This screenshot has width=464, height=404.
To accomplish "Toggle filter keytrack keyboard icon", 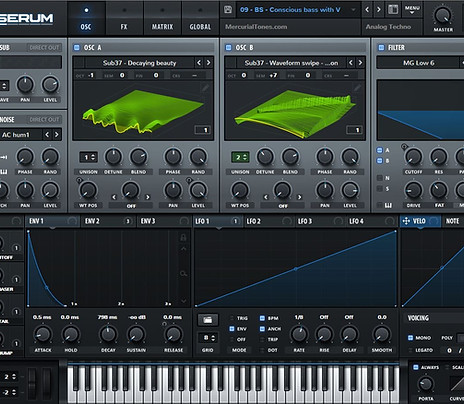I will [x=388, y=205].
